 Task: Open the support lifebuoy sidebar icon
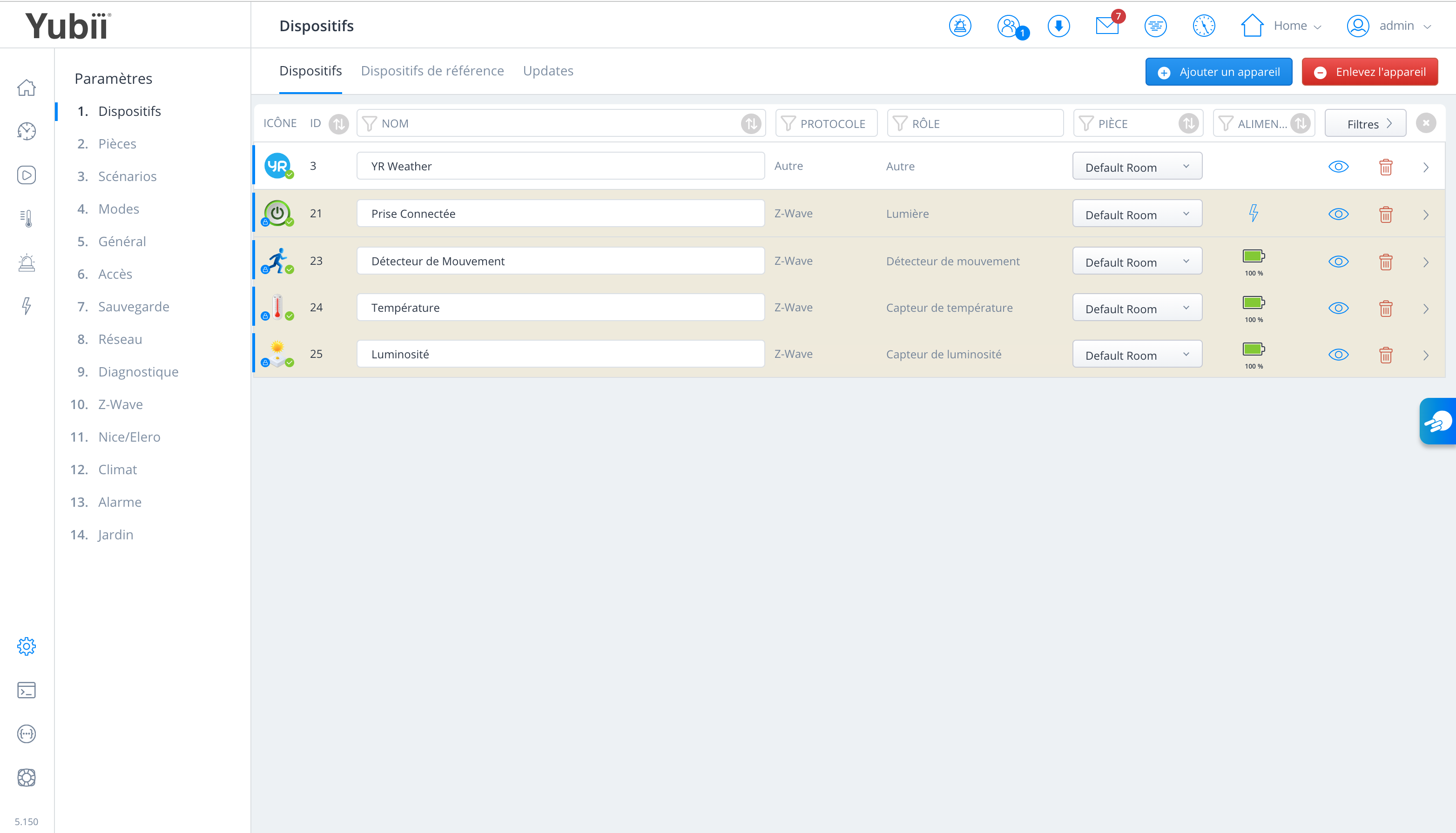(27, 778)
